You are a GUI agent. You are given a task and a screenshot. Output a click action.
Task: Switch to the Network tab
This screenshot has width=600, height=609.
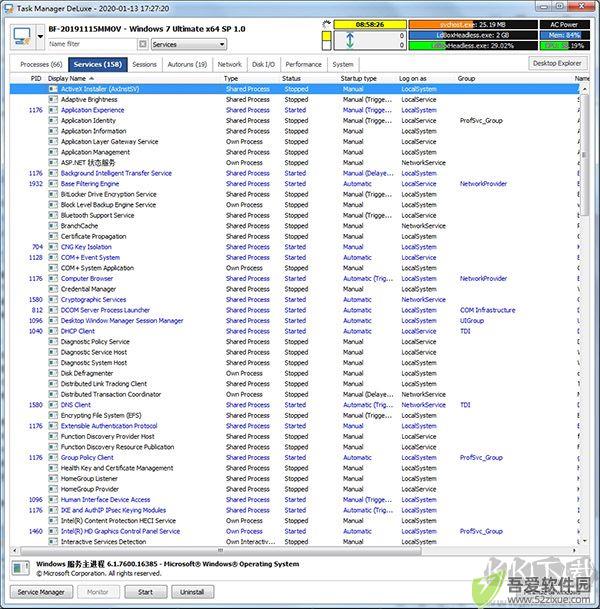(x=230, y=64)
